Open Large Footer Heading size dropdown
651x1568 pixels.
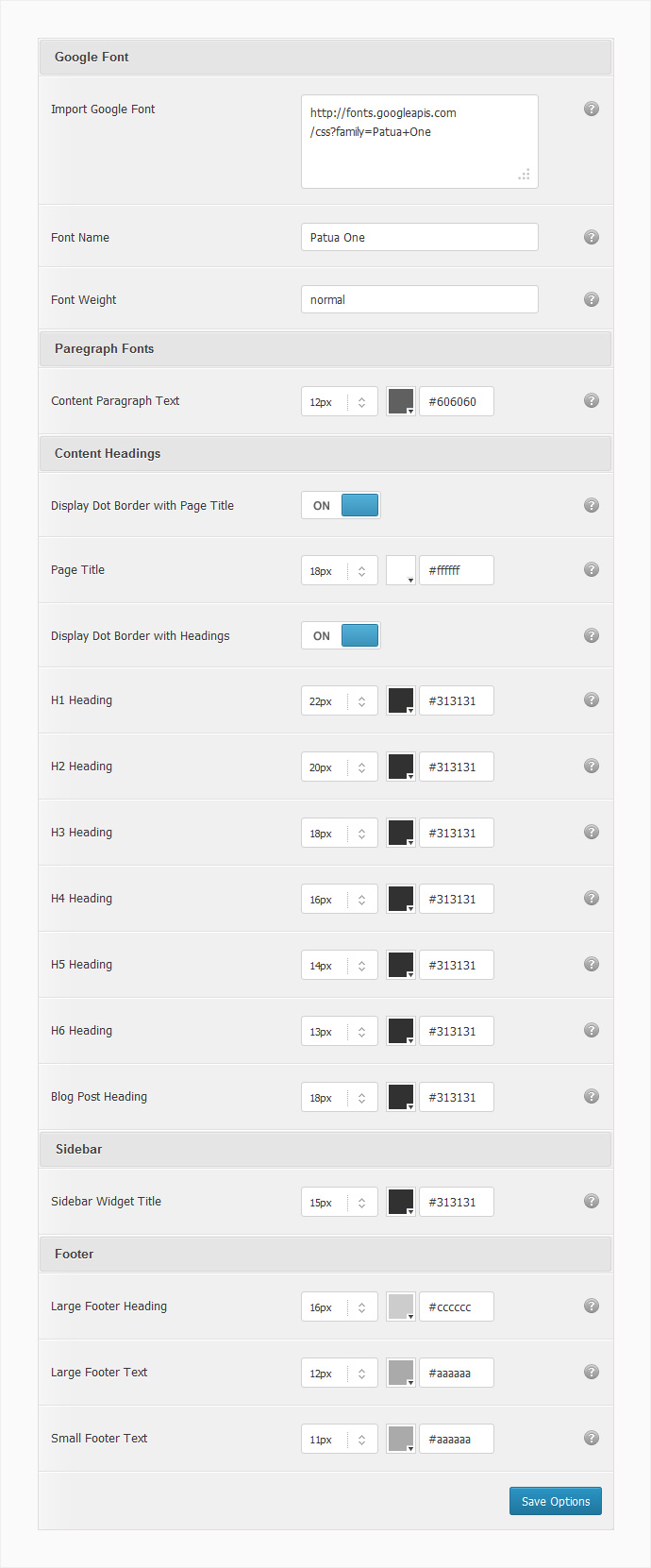tap(340, 1307)
